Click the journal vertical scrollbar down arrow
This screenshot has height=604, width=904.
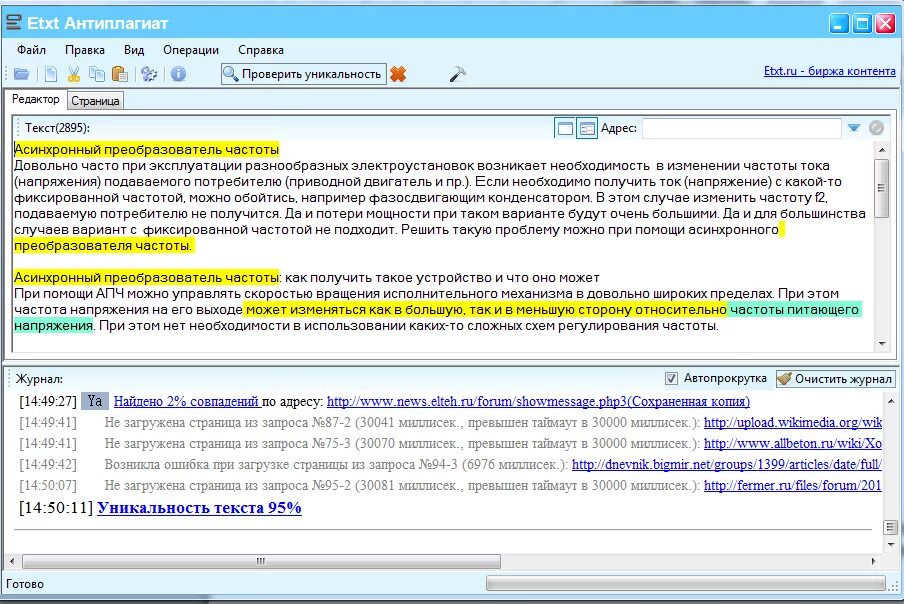click(891, 545)
